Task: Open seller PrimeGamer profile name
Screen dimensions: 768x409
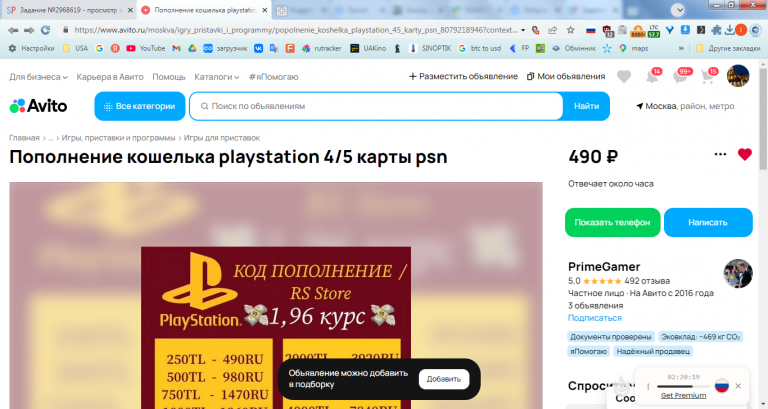Action: 604,266
